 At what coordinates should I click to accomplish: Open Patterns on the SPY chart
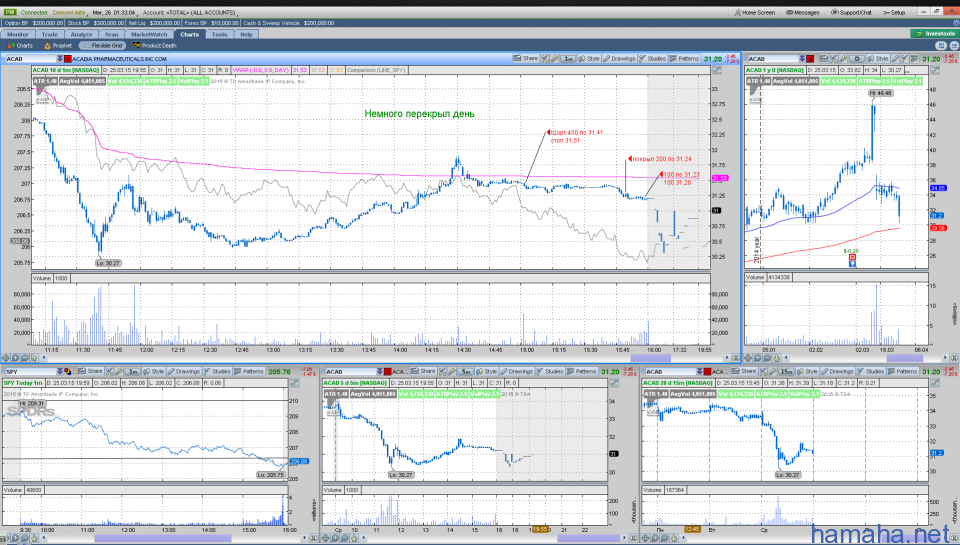[249, 371]
